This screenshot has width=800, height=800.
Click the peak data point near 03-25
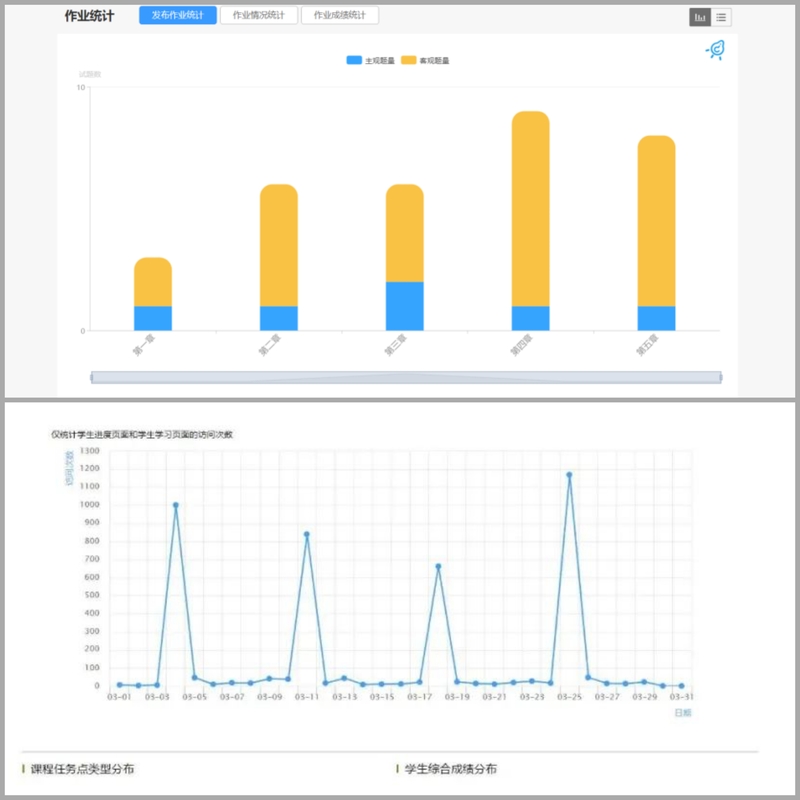(x=569, y=475)
